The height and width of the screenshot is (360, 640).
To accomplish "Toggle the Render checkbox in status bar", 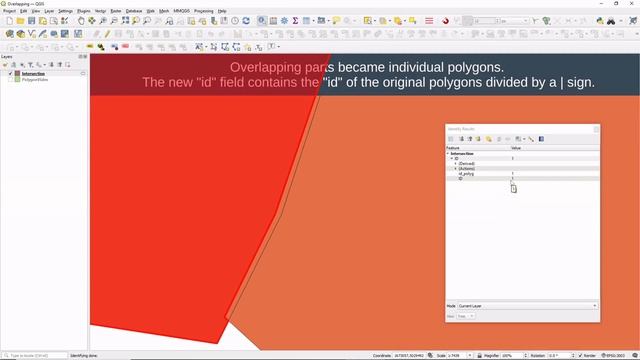I will [x=580, y=356].
